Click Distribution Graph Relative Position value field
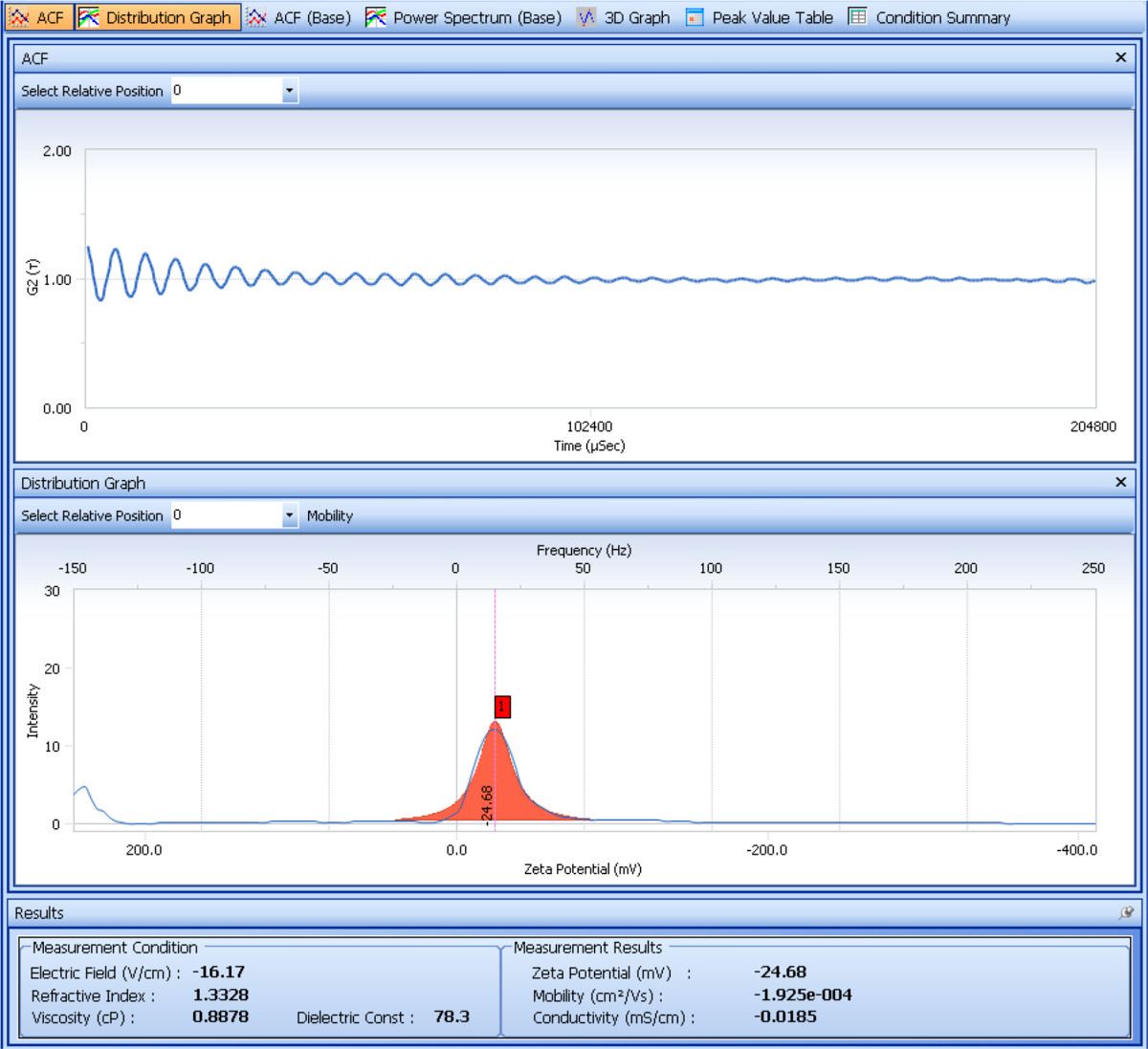This screenshot has width=1148, height=1049. point(226,515)
